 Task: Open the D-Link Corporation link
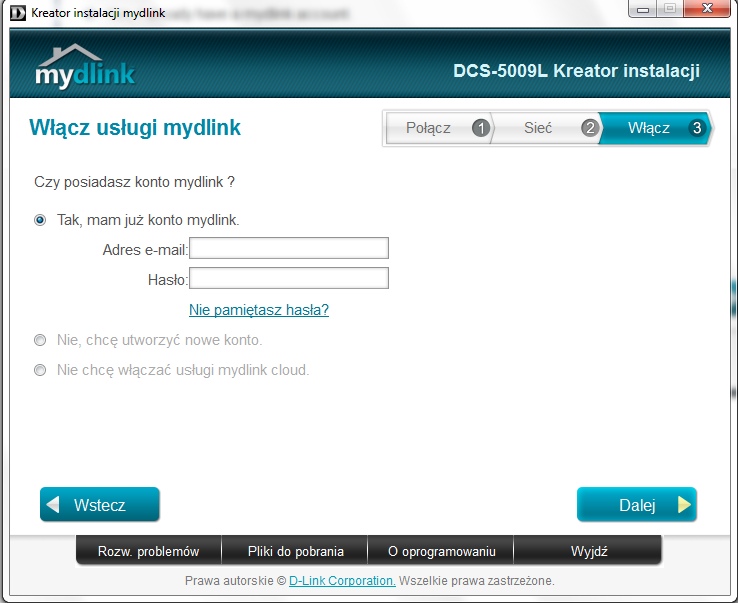342,581
